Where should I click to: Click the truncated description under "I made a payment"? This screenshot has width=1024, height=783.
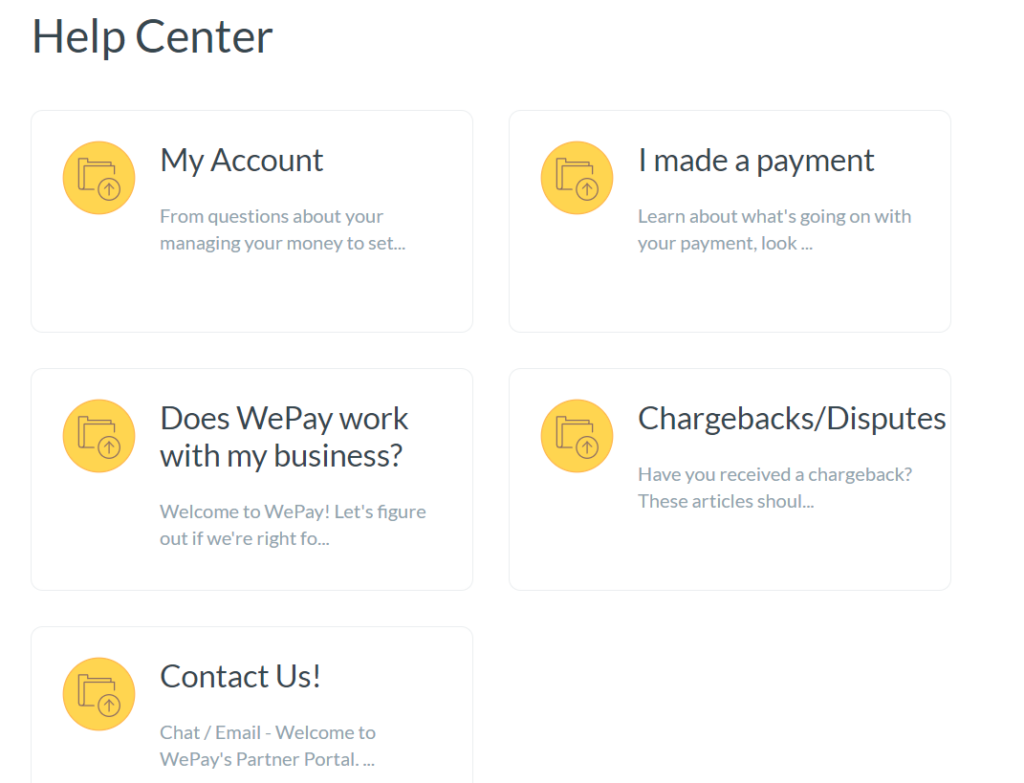[x=774, y=229]
